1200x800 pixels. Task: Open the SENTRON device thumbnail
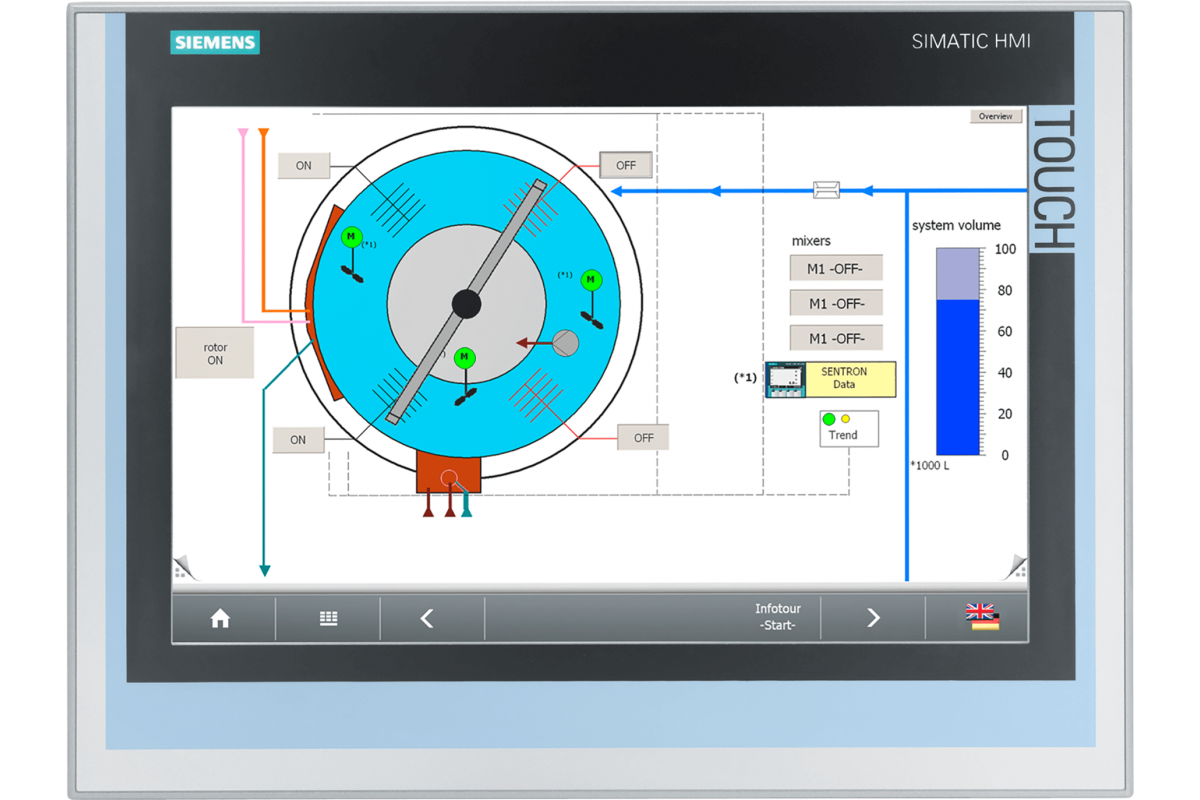[786, 380]
